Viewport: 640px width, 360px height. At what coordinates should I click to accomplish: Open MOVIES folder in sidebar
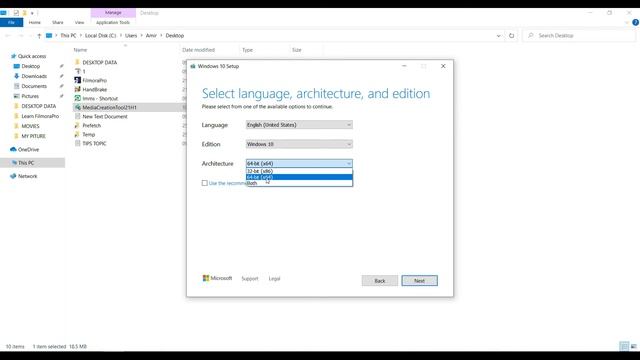pyautogui.click(x=30, y=126)
